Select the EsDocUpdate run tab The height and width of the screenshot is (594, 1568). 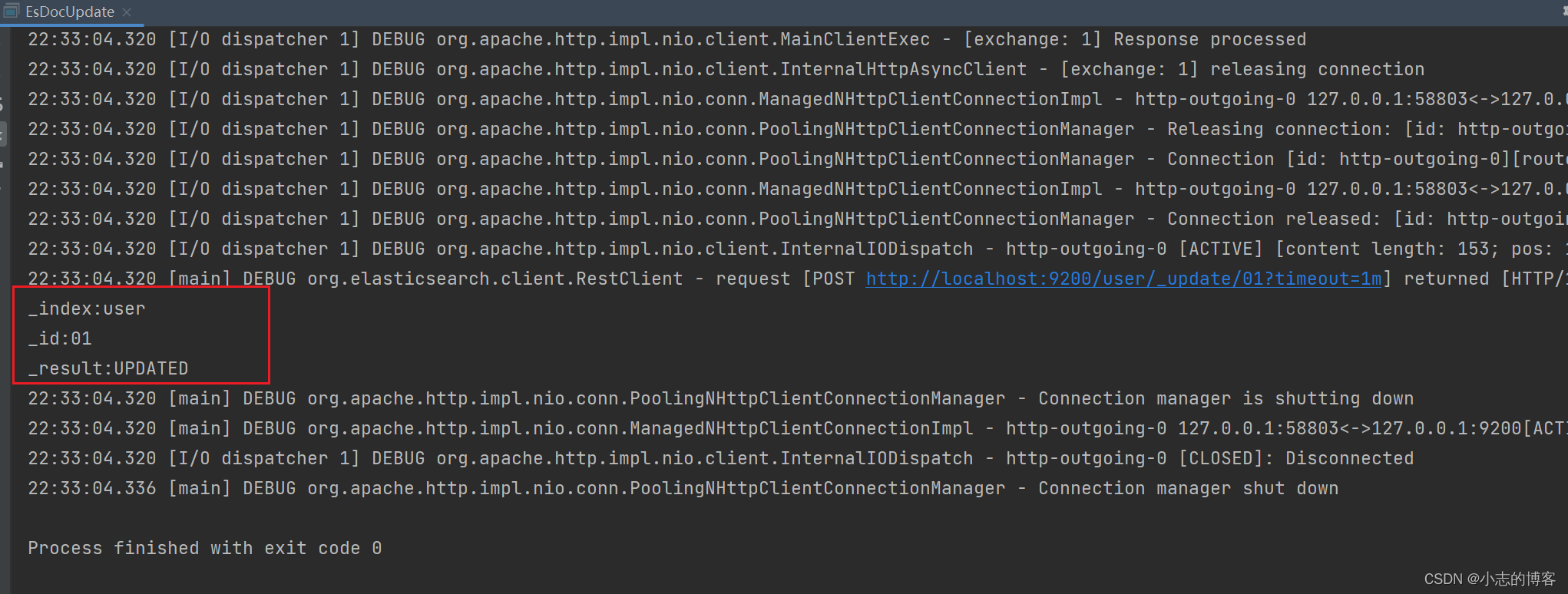(69, 12)
